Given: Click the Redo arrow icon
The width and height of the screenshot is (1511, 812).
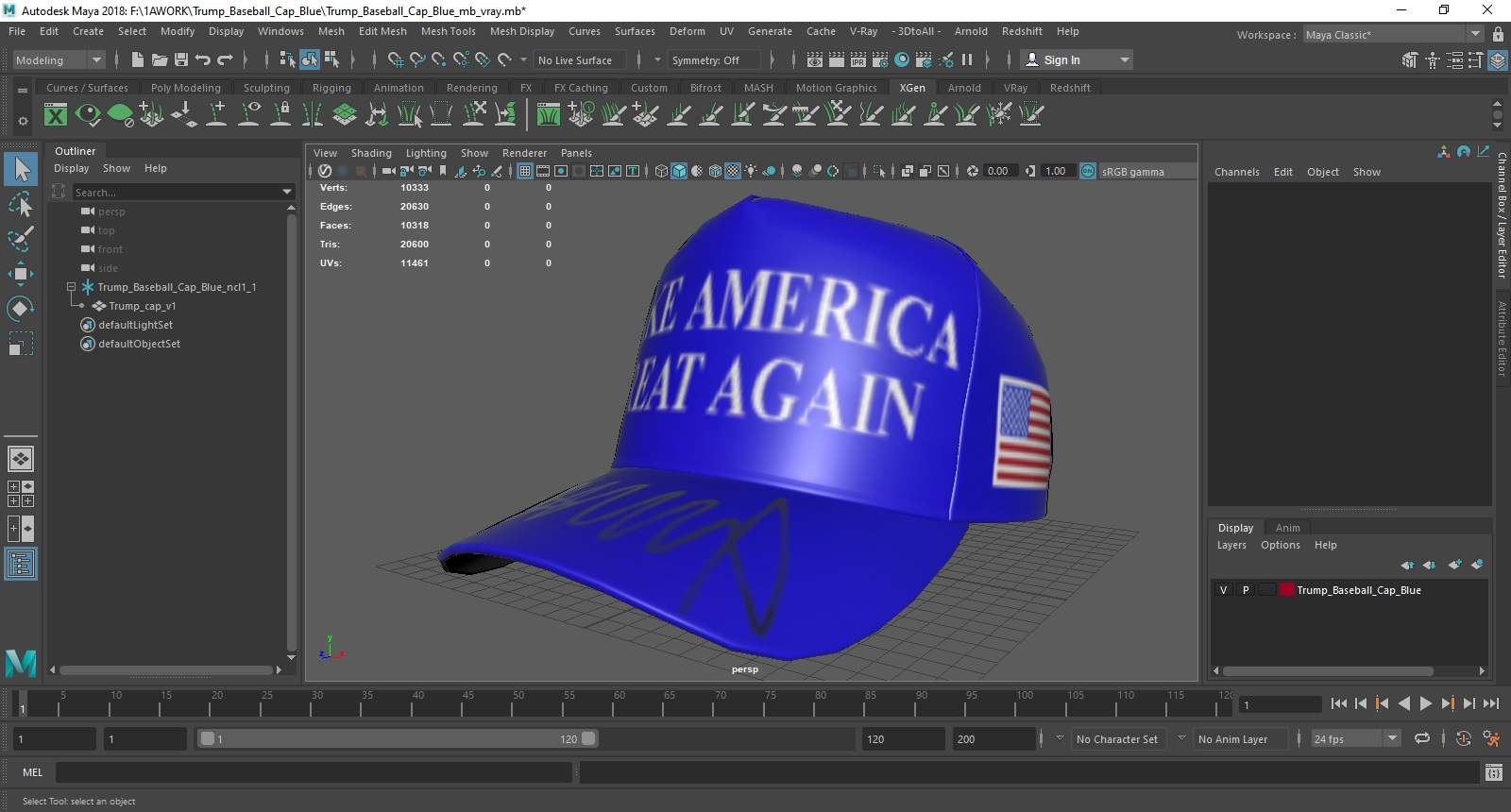Looking at the screenshot, I should pos(225,59).
